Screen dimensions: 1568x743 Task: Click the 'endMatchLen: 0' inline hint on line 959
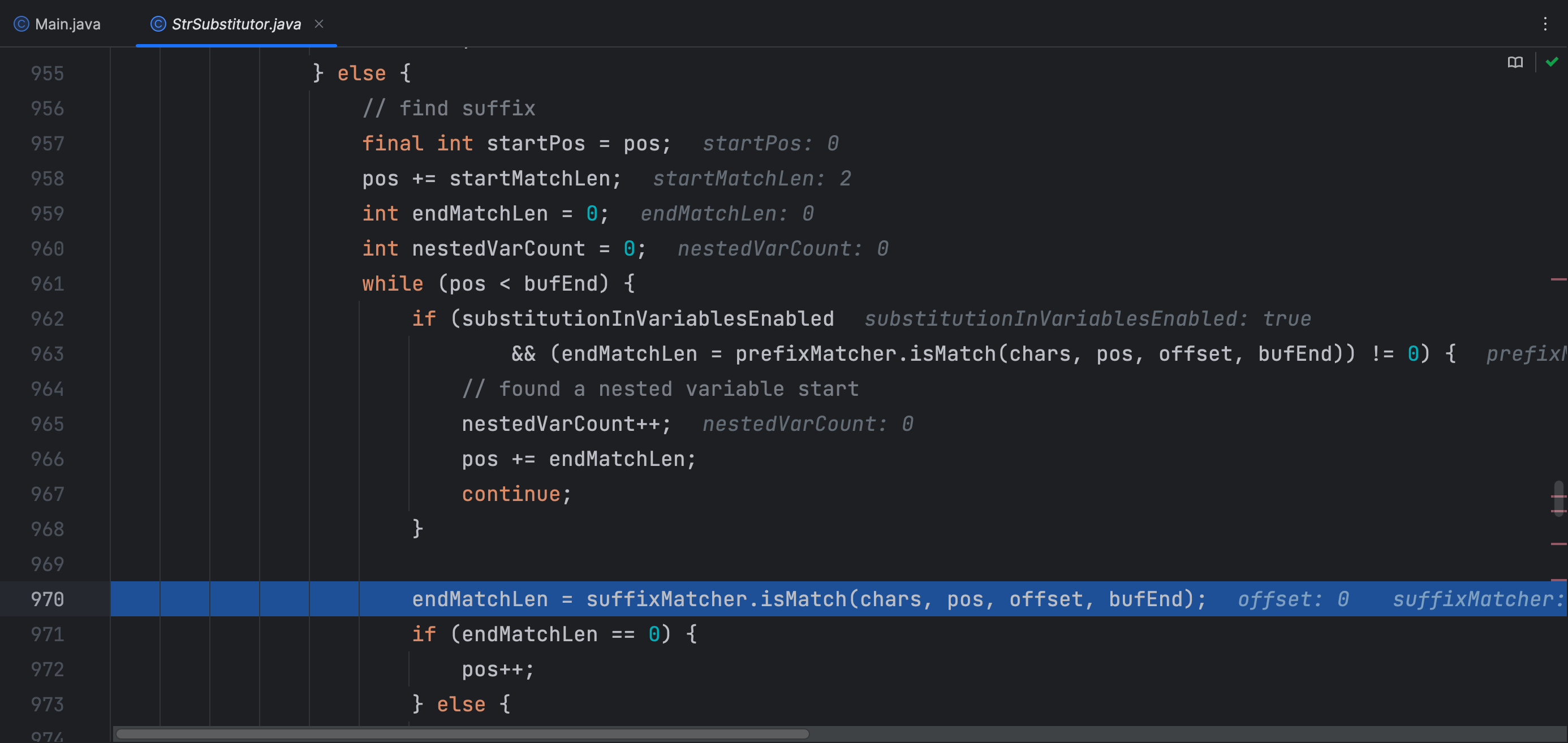click(727, 213)
